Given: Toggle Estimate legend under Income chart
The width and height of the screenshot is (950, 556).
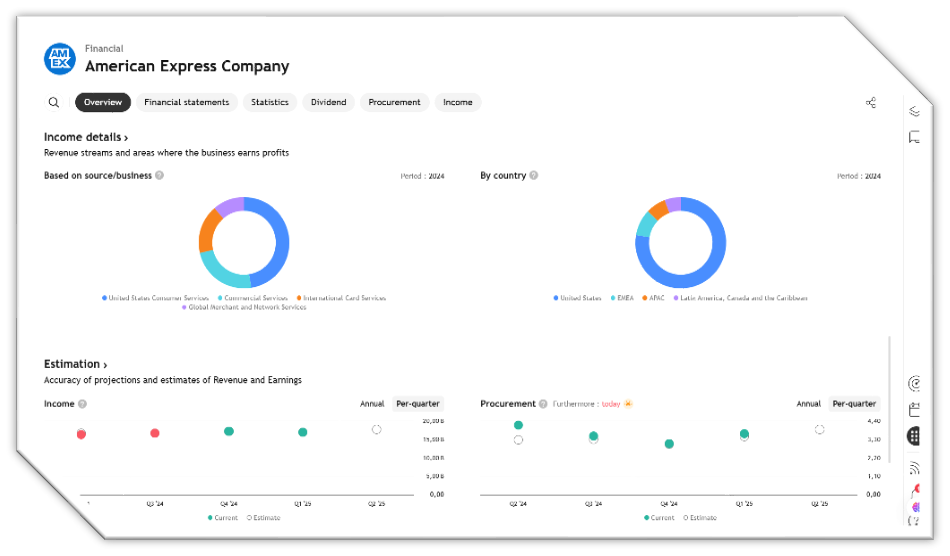Looking at the screenshot, I should click(264, 518).
